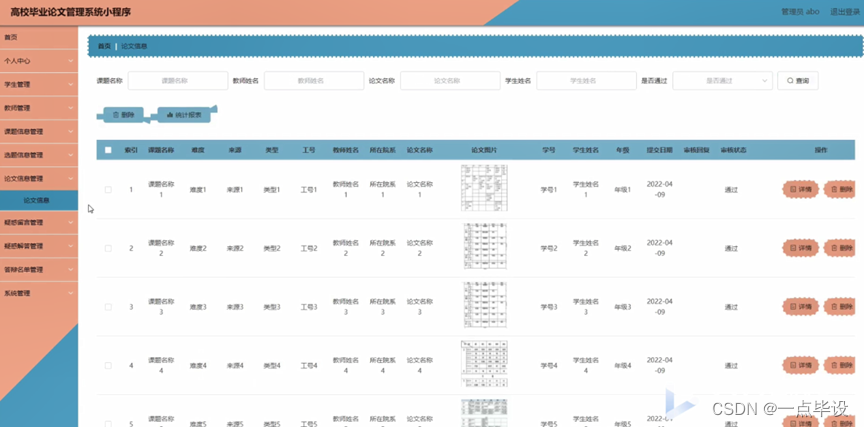This screenshot has width=864, height=427.
Task: Click the 来源2 cell
Action: (235, 248)
